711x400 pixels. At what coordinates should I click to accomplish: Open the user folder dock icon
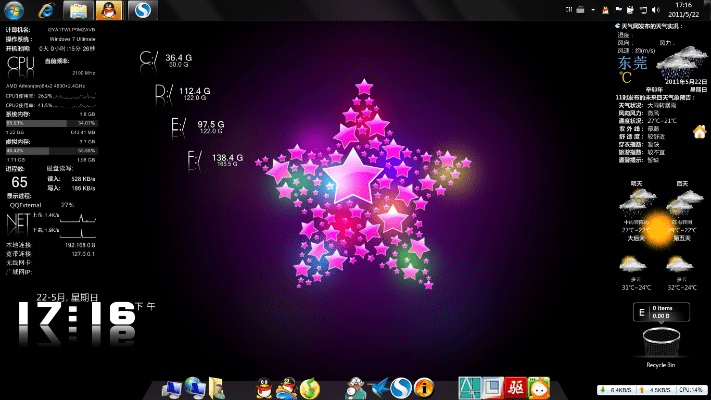coord(217,388)
